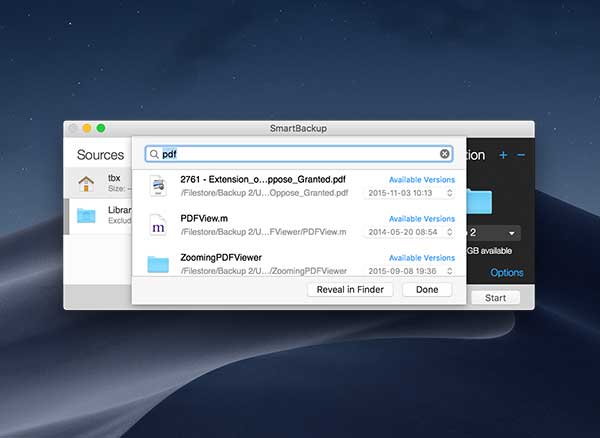Select the tbx home source icon
The height and width of the screenshot is (438, 600).
pos(86,184)
